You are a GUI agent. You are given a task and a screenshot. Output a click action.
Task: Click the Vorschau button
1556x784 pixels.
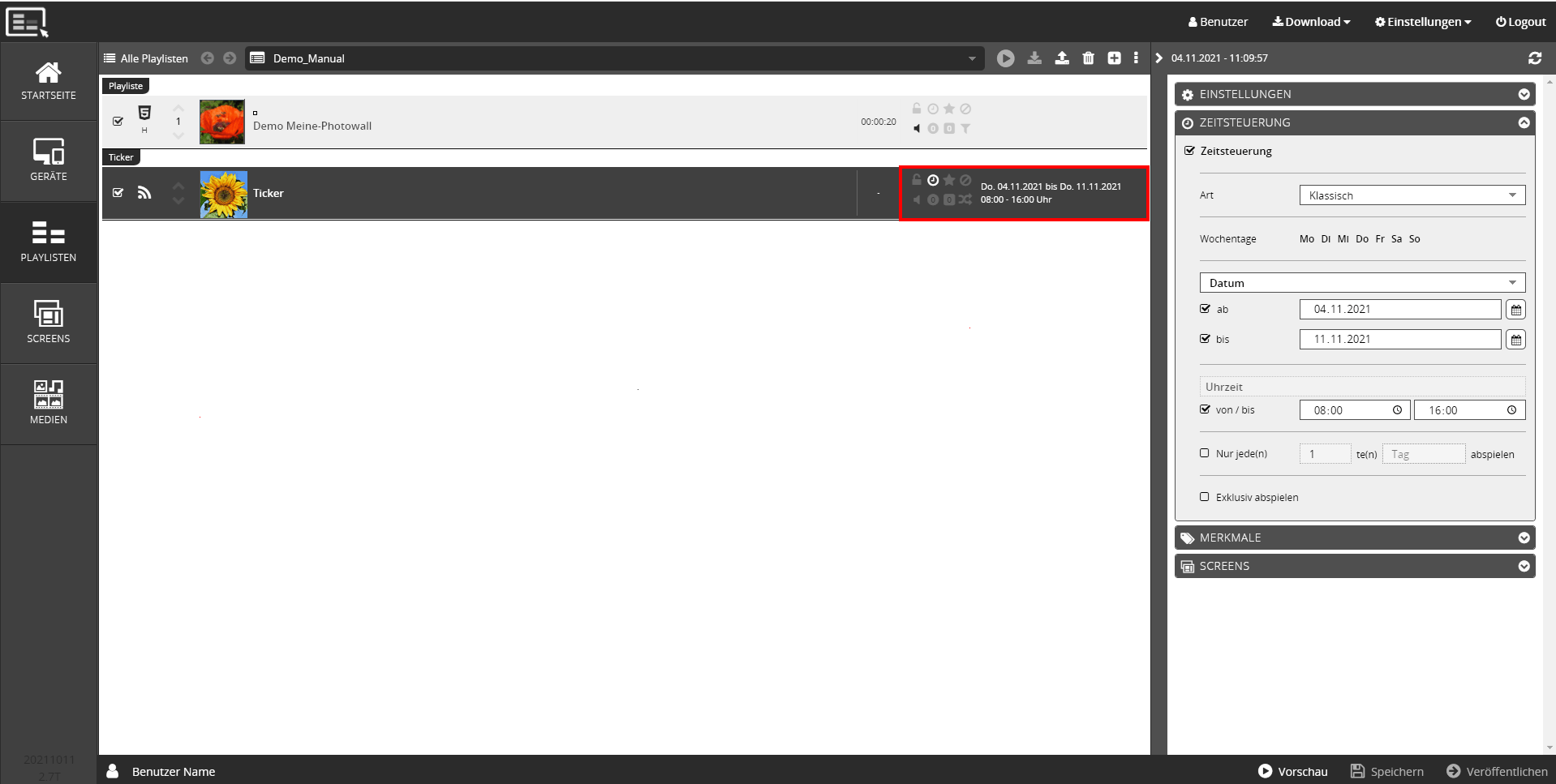(x=1293, y=771)
